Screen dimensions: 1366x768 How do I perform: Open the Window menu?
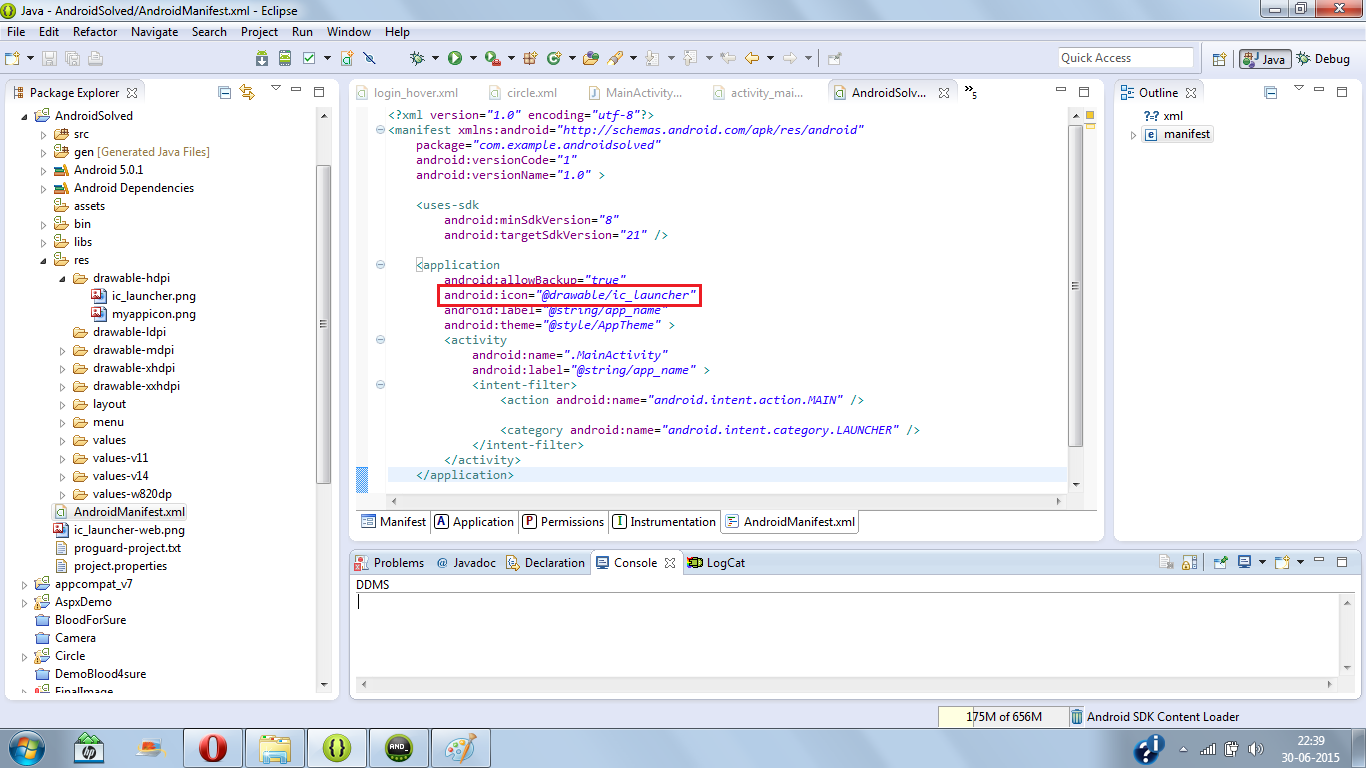(348, 31)
